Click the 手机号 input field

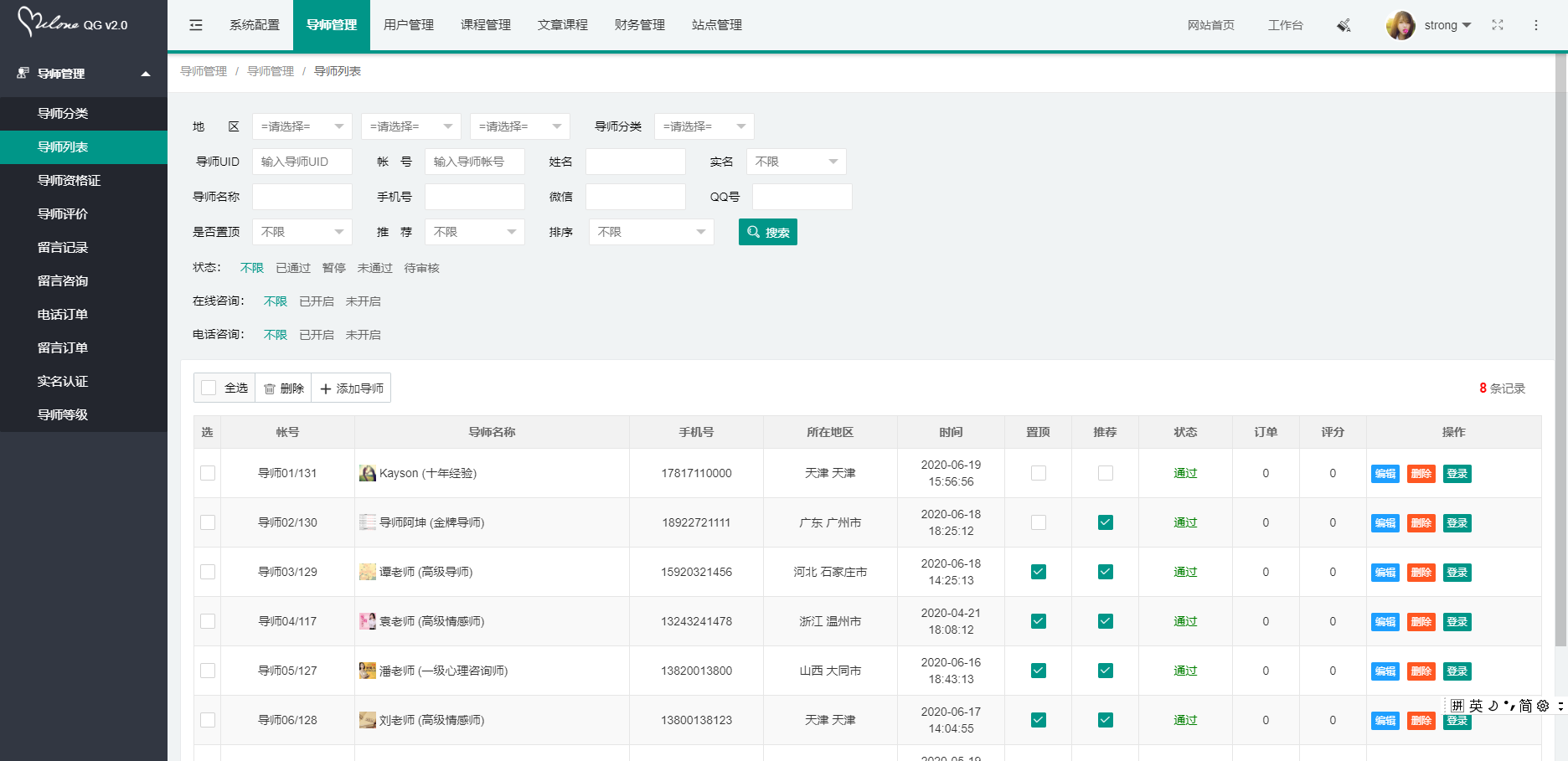pyautogui.click(x=475, y=197)
